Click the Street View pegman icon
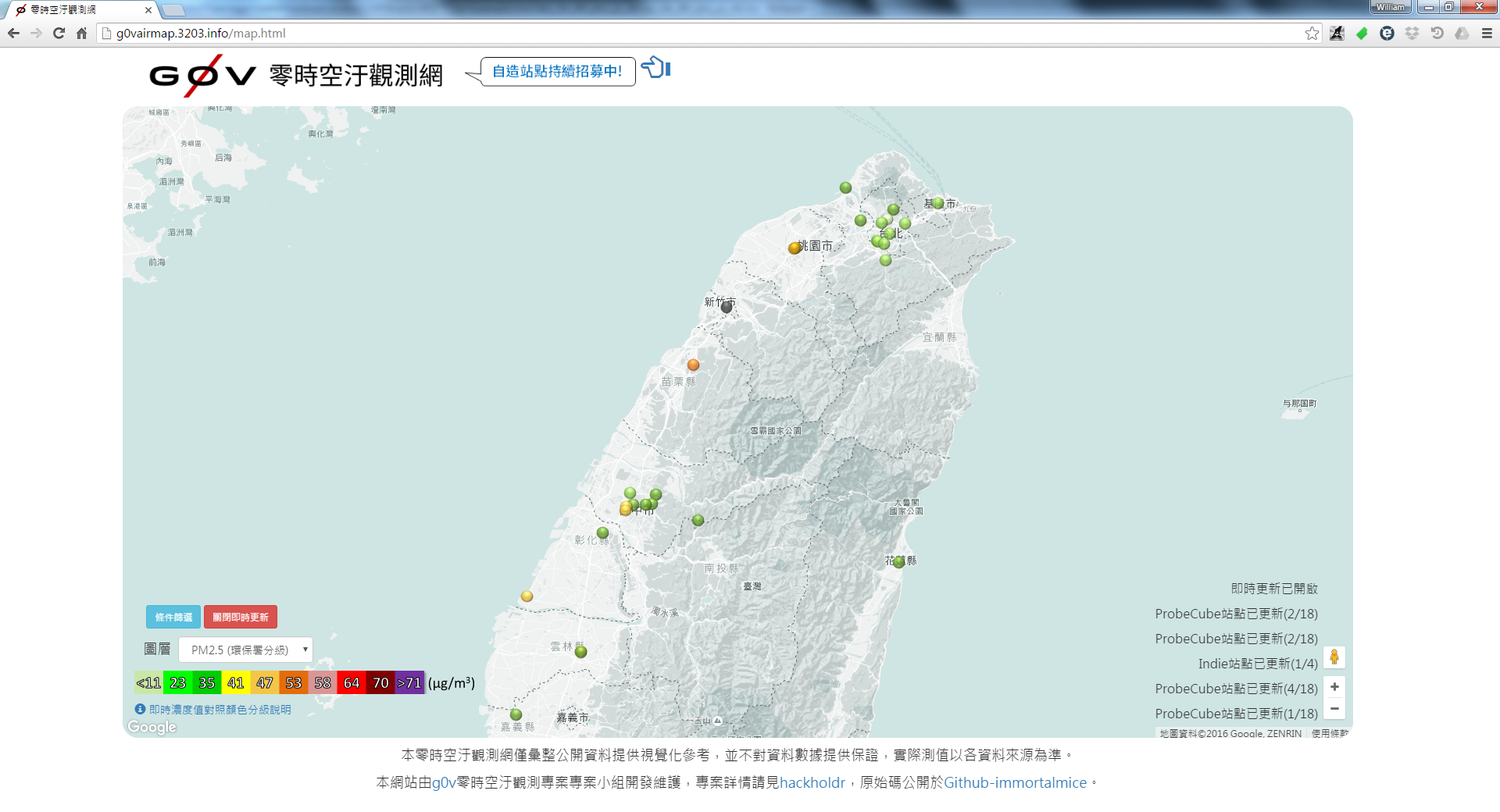This screenshot has width=1500, height=812. (x=1334, y=657)
